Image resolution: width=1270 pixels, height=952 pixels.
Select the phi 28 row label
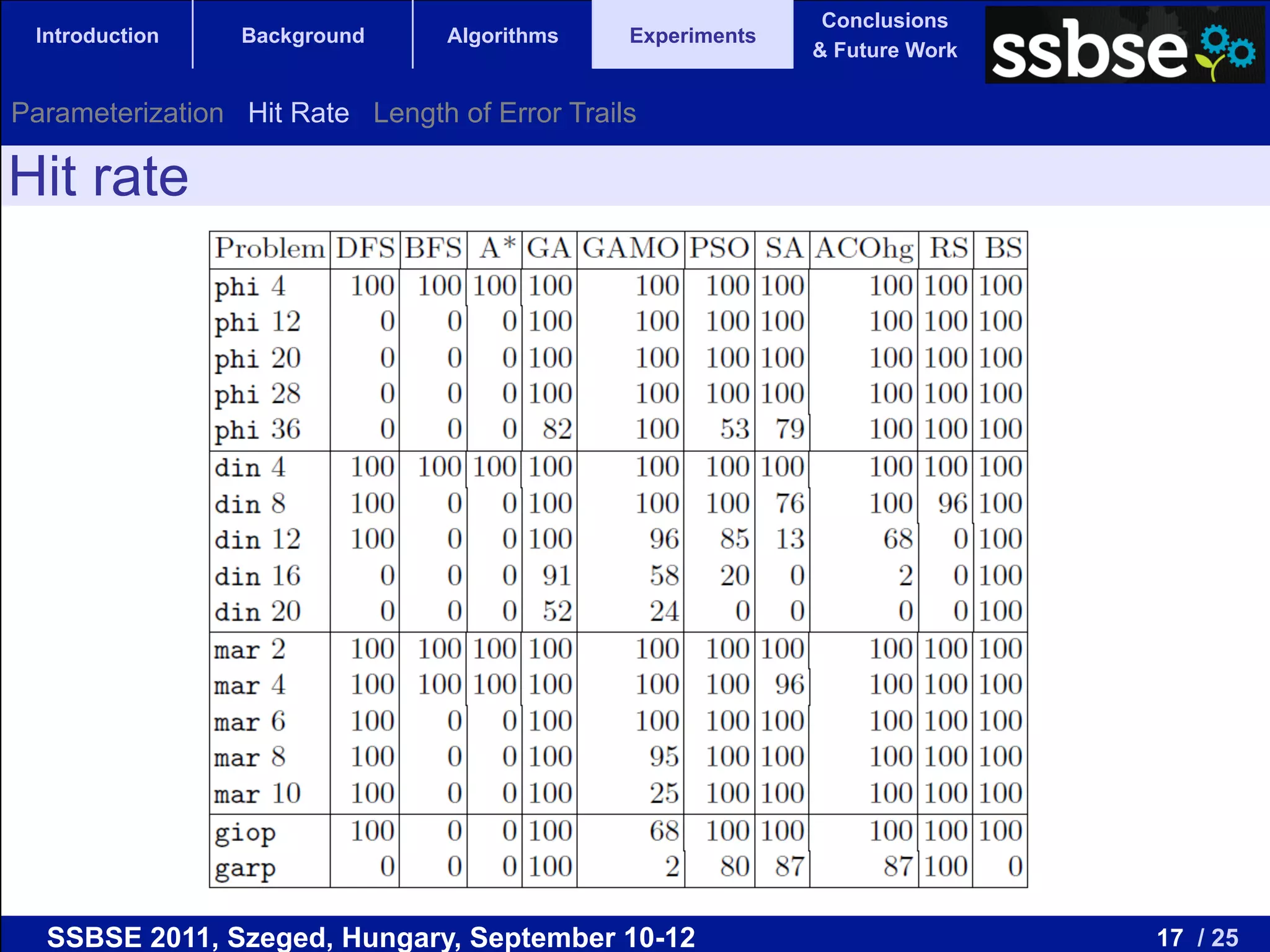tap(257, 395)
